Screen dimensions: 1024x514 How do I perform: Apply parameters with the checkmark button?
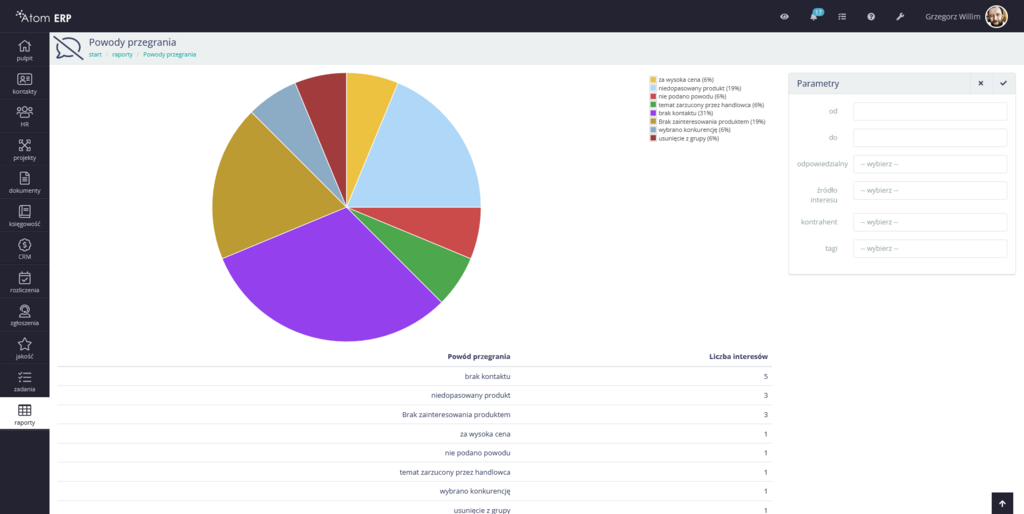point(1003,84)
